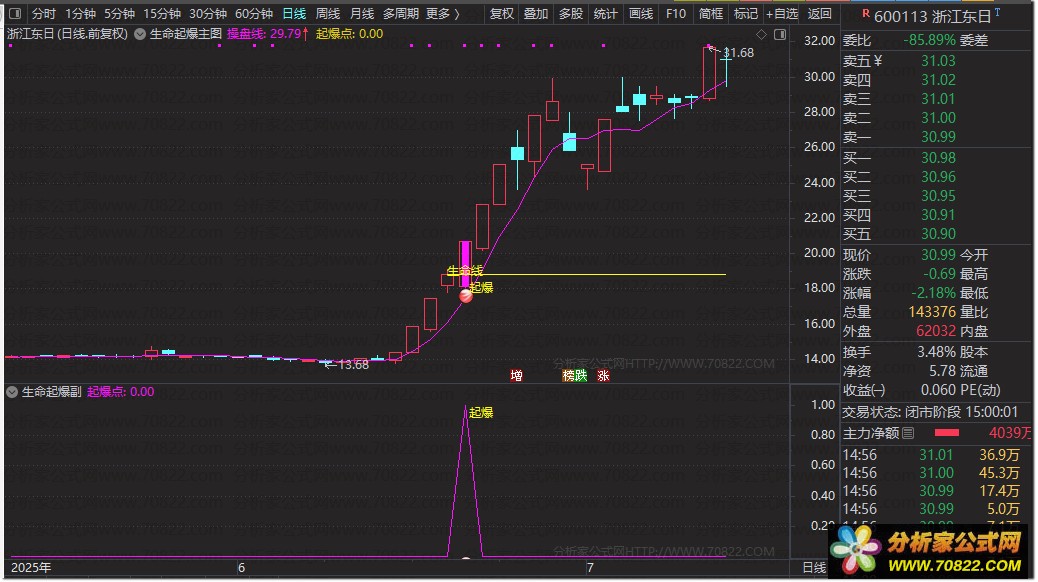Screen dimensions: 1038x582
Task: Click the 买二 price 30.96
Action: [x=938, y=177]
